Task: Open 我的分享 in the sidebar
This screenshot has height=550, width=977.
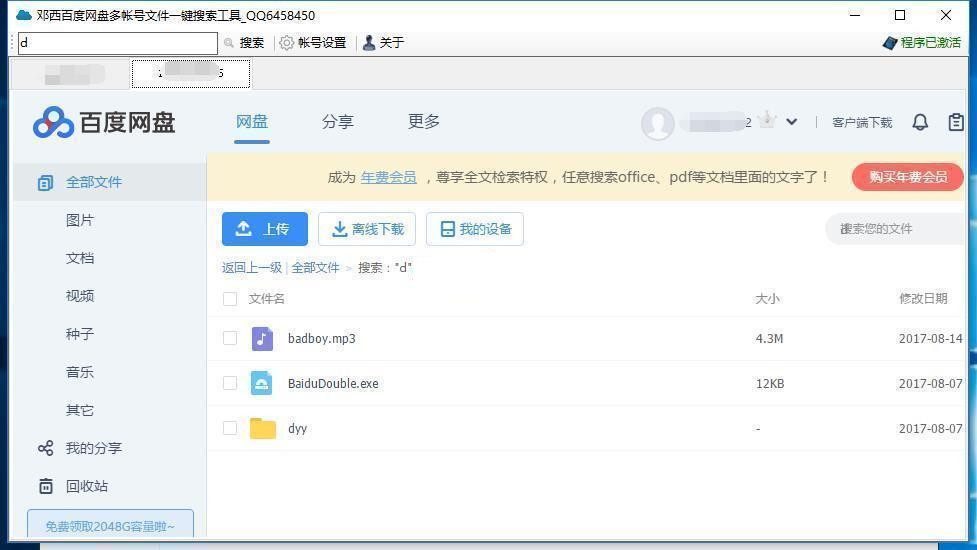Action: coord(93,448)
